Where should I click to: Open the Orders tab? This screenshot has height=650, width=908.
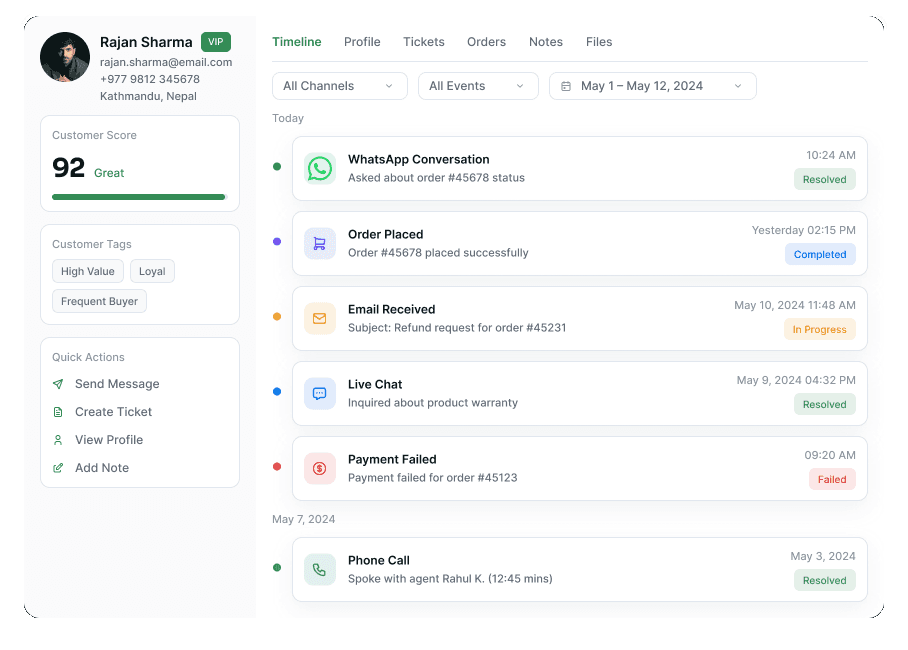tap(486, 42)
